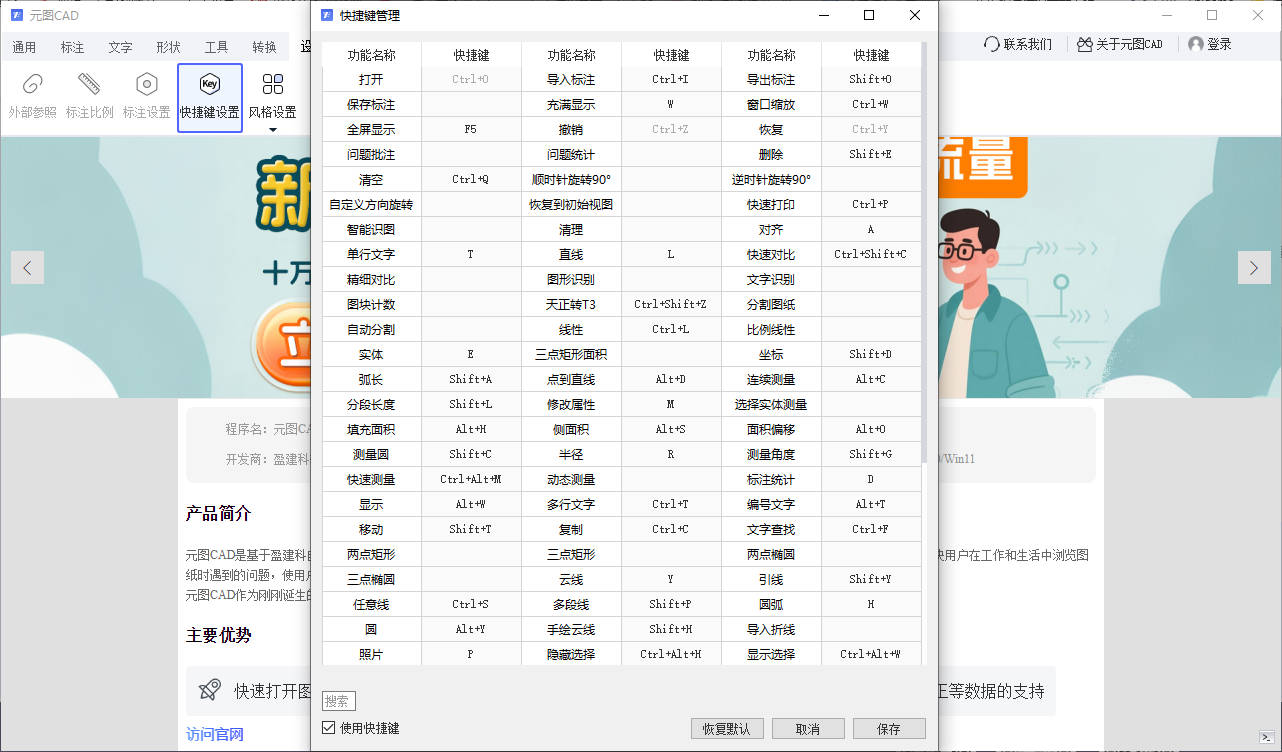Open the 工具 ribbon tab
Image resolution: width=1282 pixels, height=752 pixels.
click(x=216, y=47)
